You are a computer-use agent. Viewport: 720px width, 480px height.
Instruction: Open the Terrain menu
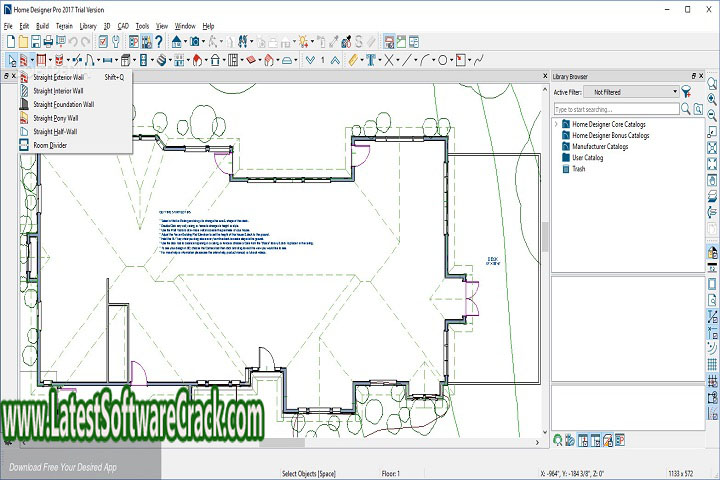[64, 25]
